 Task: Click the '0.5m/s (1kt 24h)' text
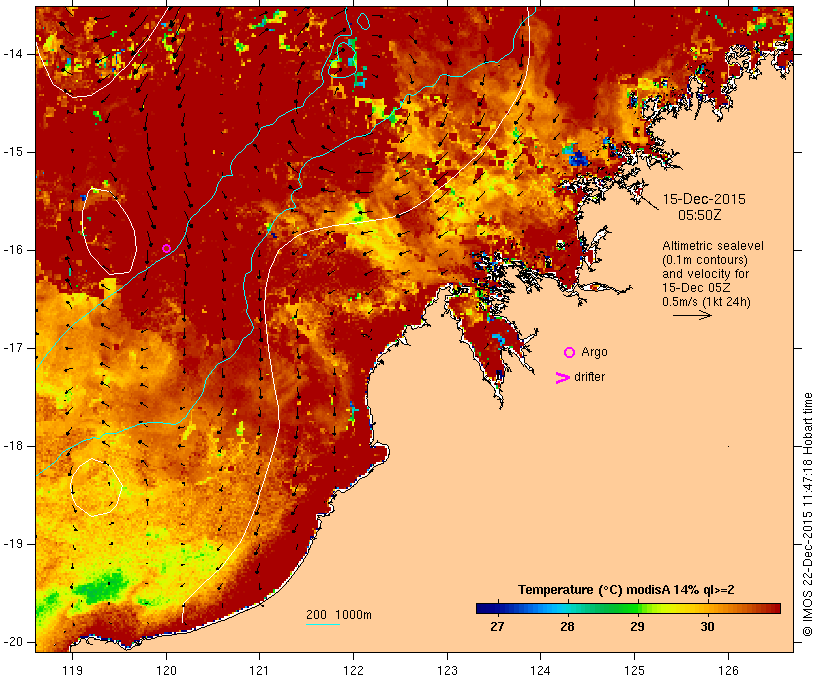[x=706, y=302]
